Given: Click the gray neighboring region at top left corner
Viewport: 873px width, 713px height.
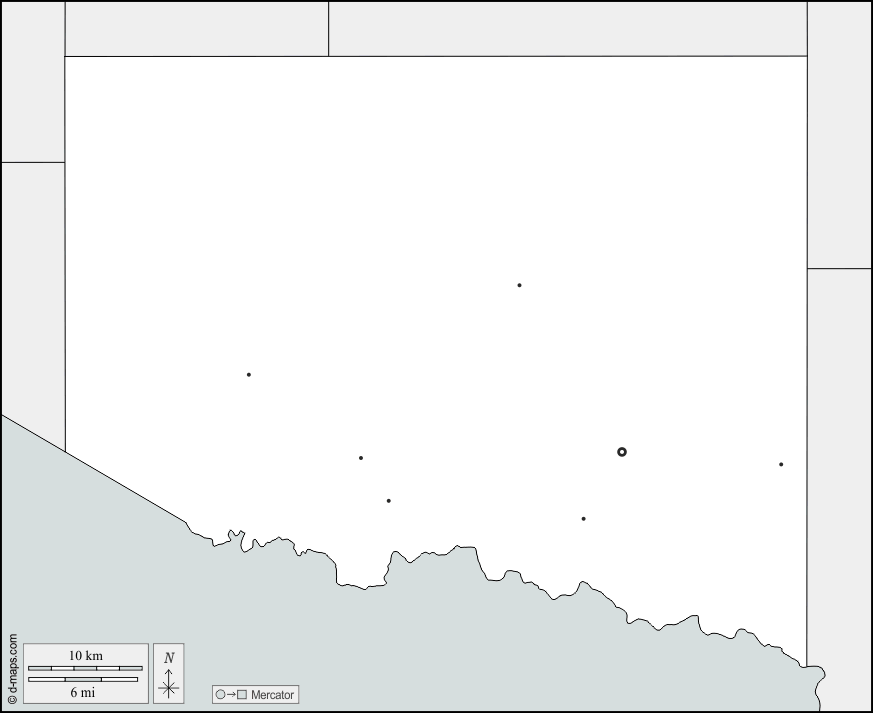Looking at the screenshot, I should (x=32, y=80).
